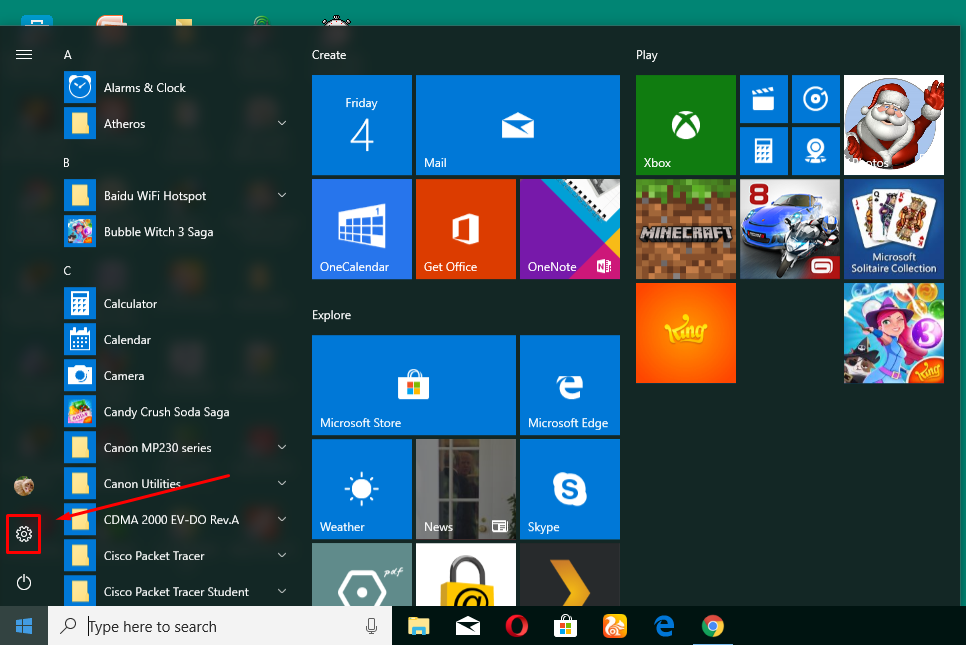The image size is (966, 645).
Task: Open the Bubble Witch 3 tile in Play group
Action: coord(894,333)
